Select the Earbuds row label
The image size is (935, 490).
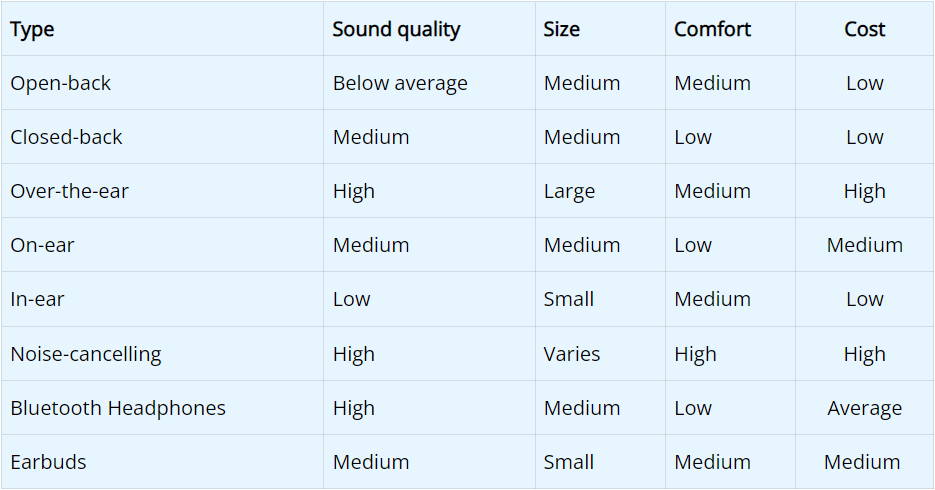tap(48, 462)
